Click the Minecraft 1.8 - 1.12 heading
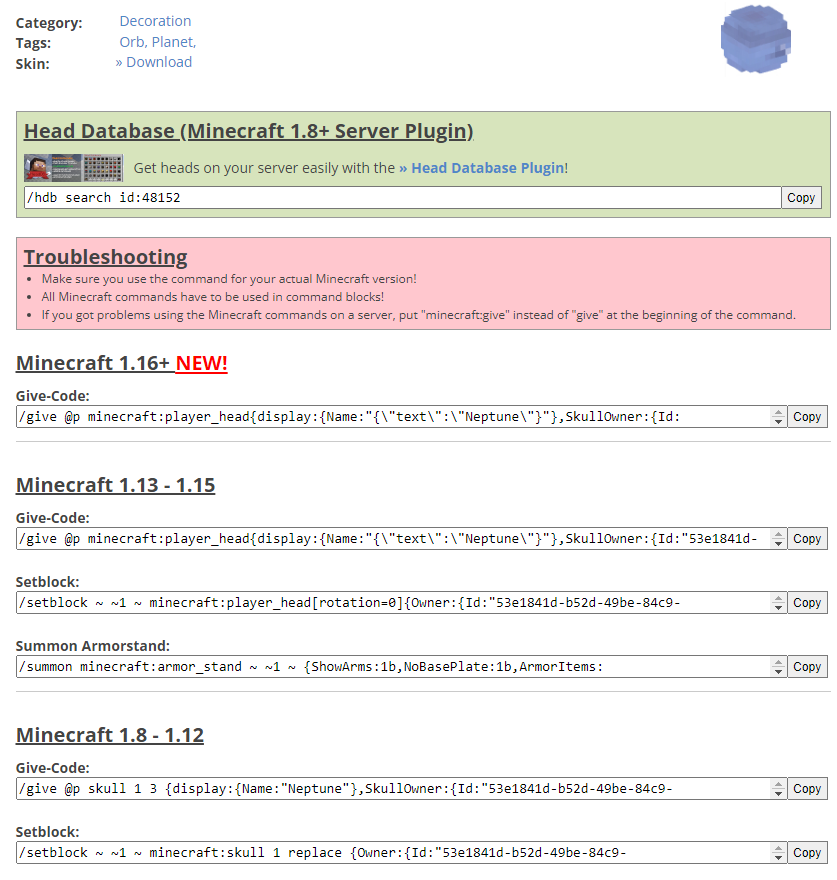Image resolution: width=837 pixels, height=880 pixels. click(x=110, y=735)
